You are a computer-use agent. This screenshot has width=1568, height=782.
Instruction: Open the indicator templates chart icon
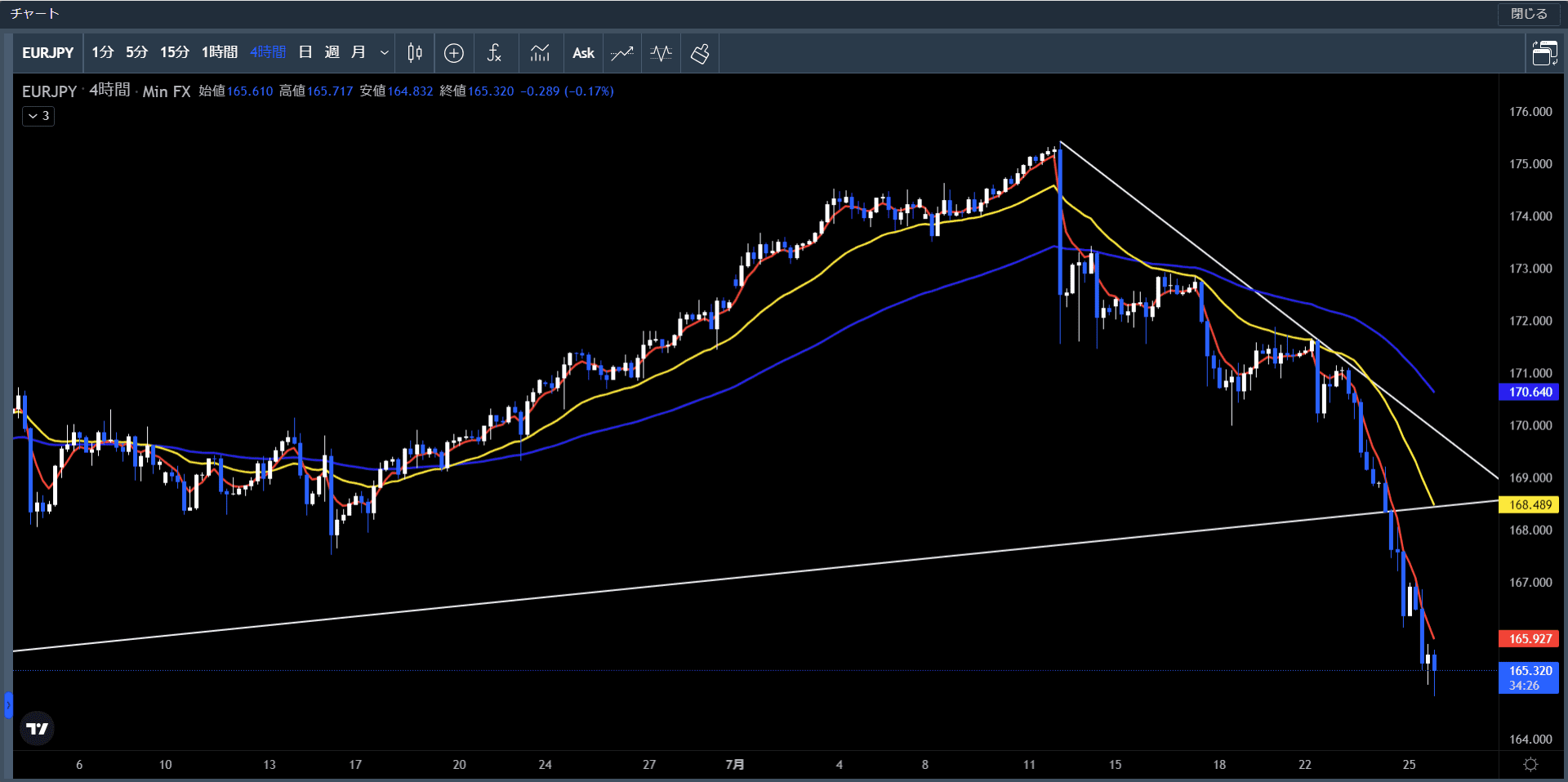(540, 53)
